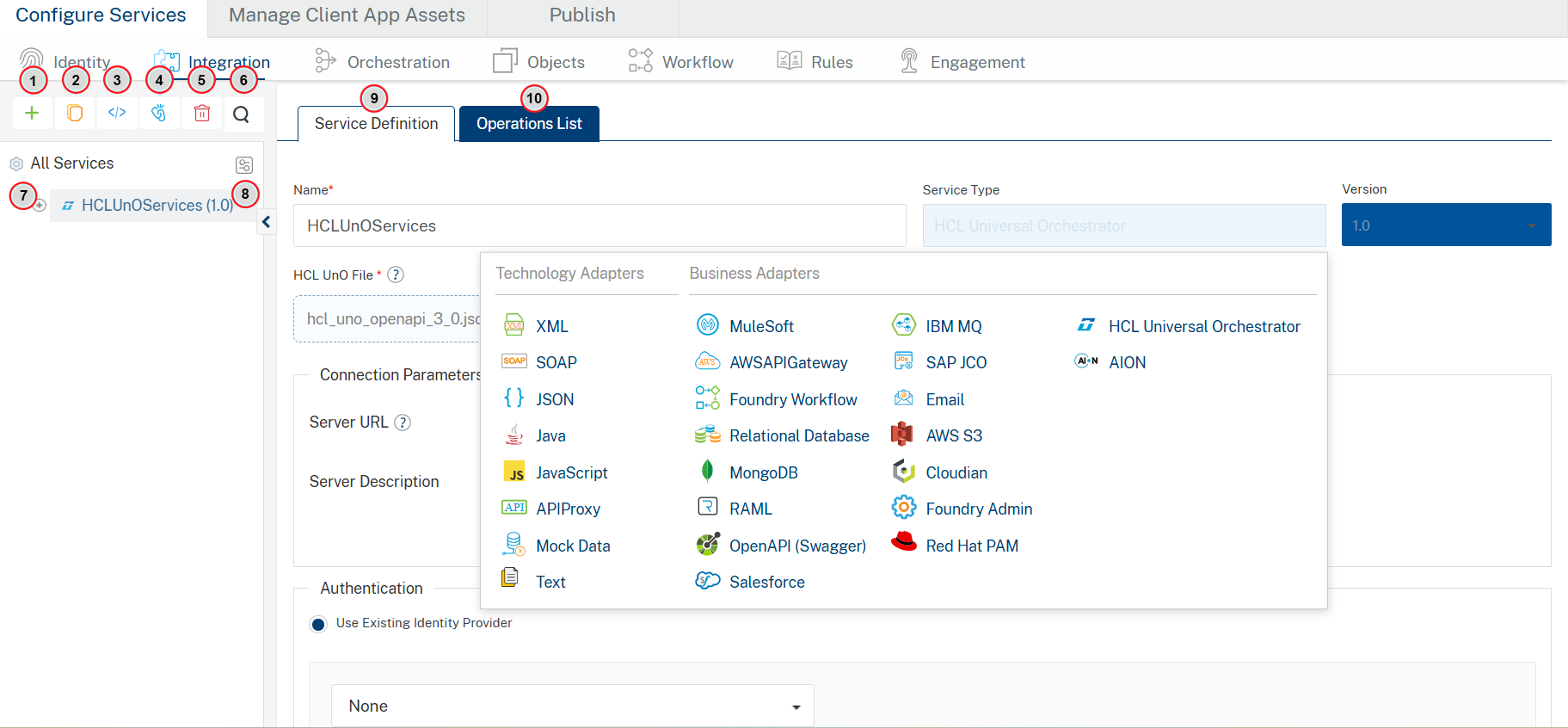The width and height of the screenshot is (1568, 728).
Task: Open the Version 1.0 dropdown
Action: [x=1445, y=225]
